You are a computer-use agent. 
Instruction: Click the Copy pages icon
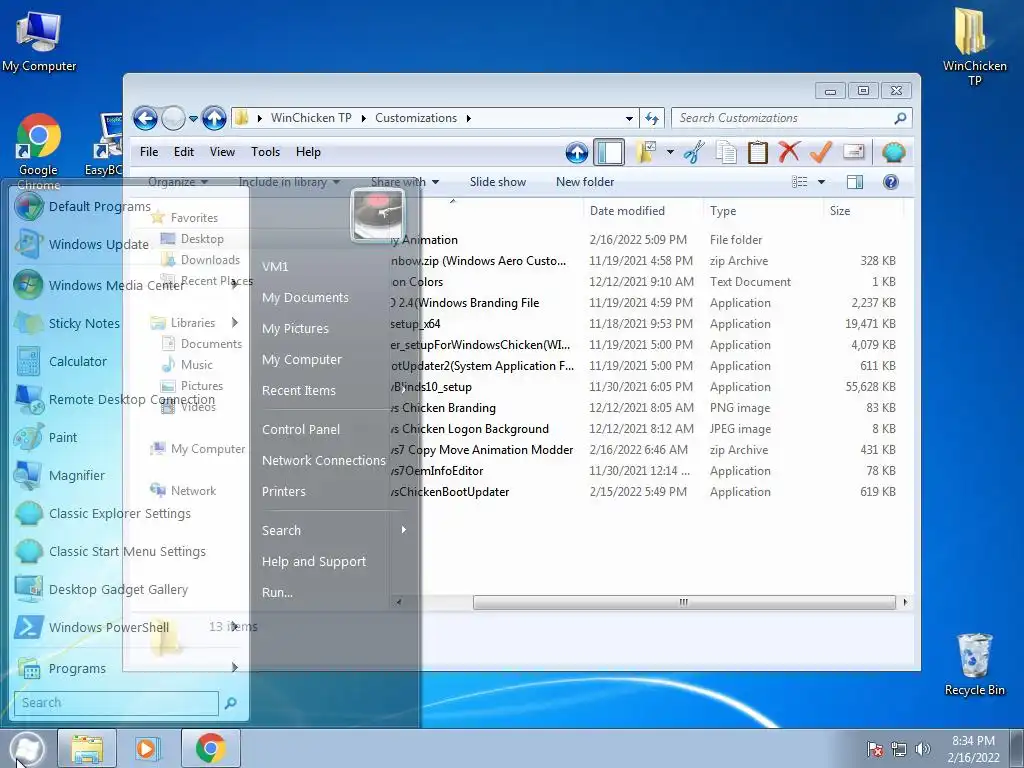726,152
